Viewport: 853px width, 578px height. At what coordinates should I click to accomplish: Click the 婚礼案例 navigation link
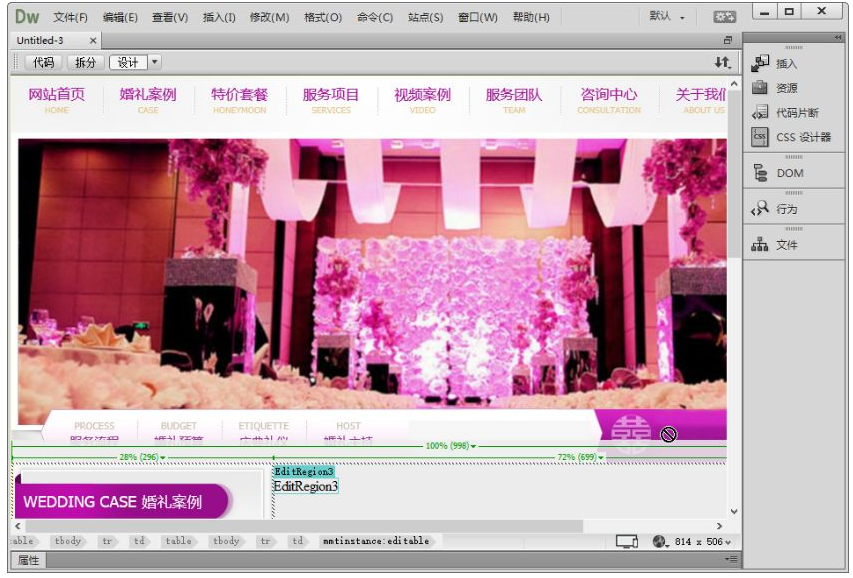148,95
